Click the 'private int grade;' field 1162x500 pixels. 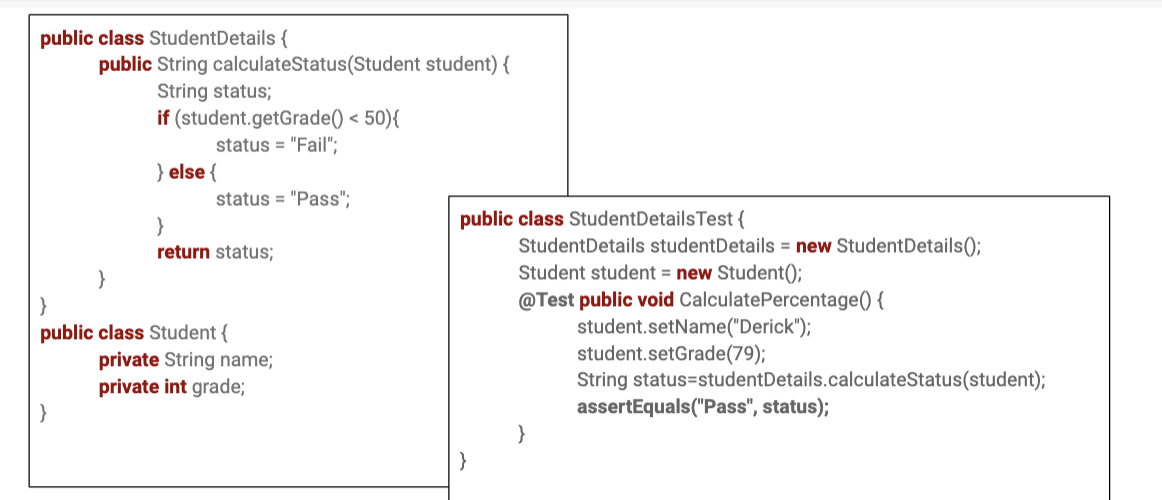[x=171, y=386]
